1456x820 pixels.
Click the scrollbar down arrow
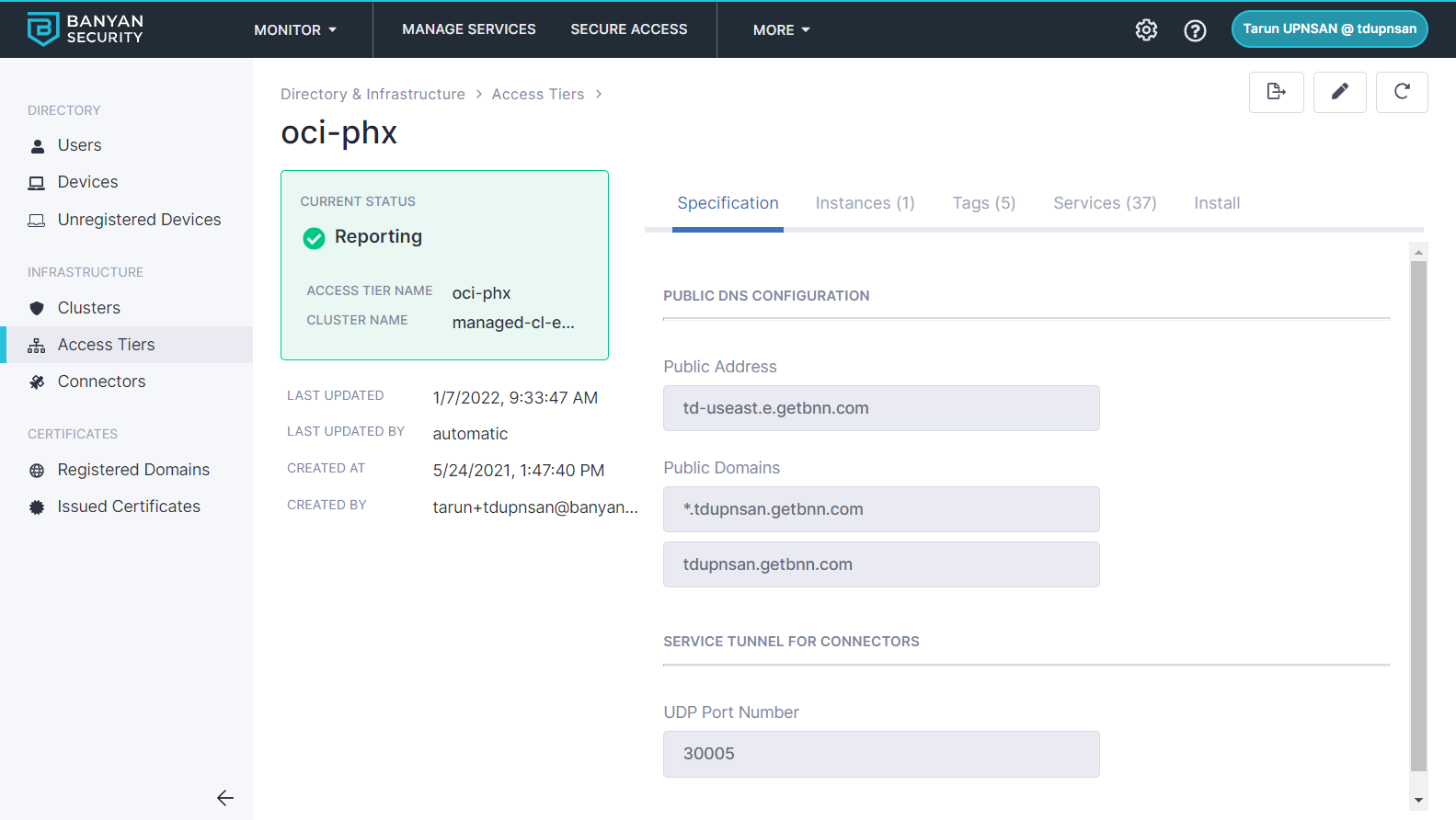pyautogui.click(x=1418, y=801)
